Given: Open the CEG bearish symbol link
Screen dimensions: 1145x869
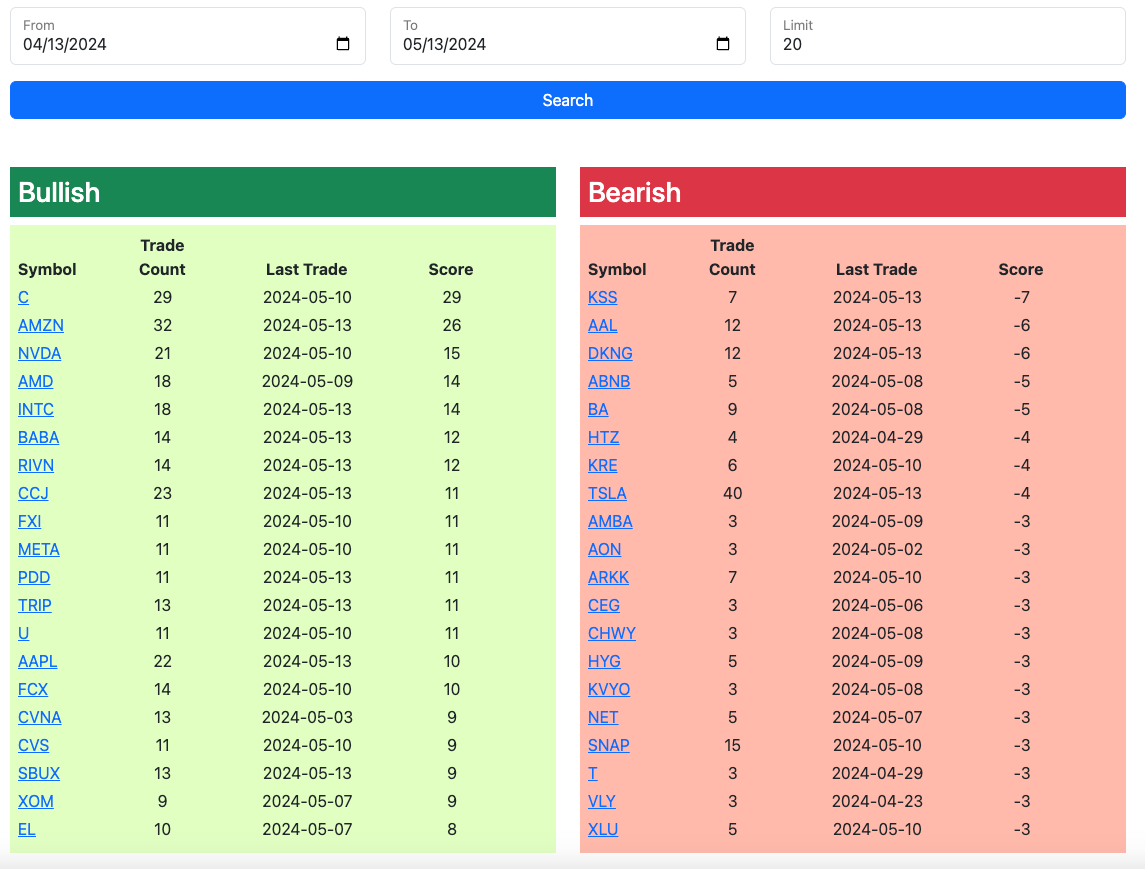Looking at the screenshot, I should pyautogui.click(x=604, y=605).
